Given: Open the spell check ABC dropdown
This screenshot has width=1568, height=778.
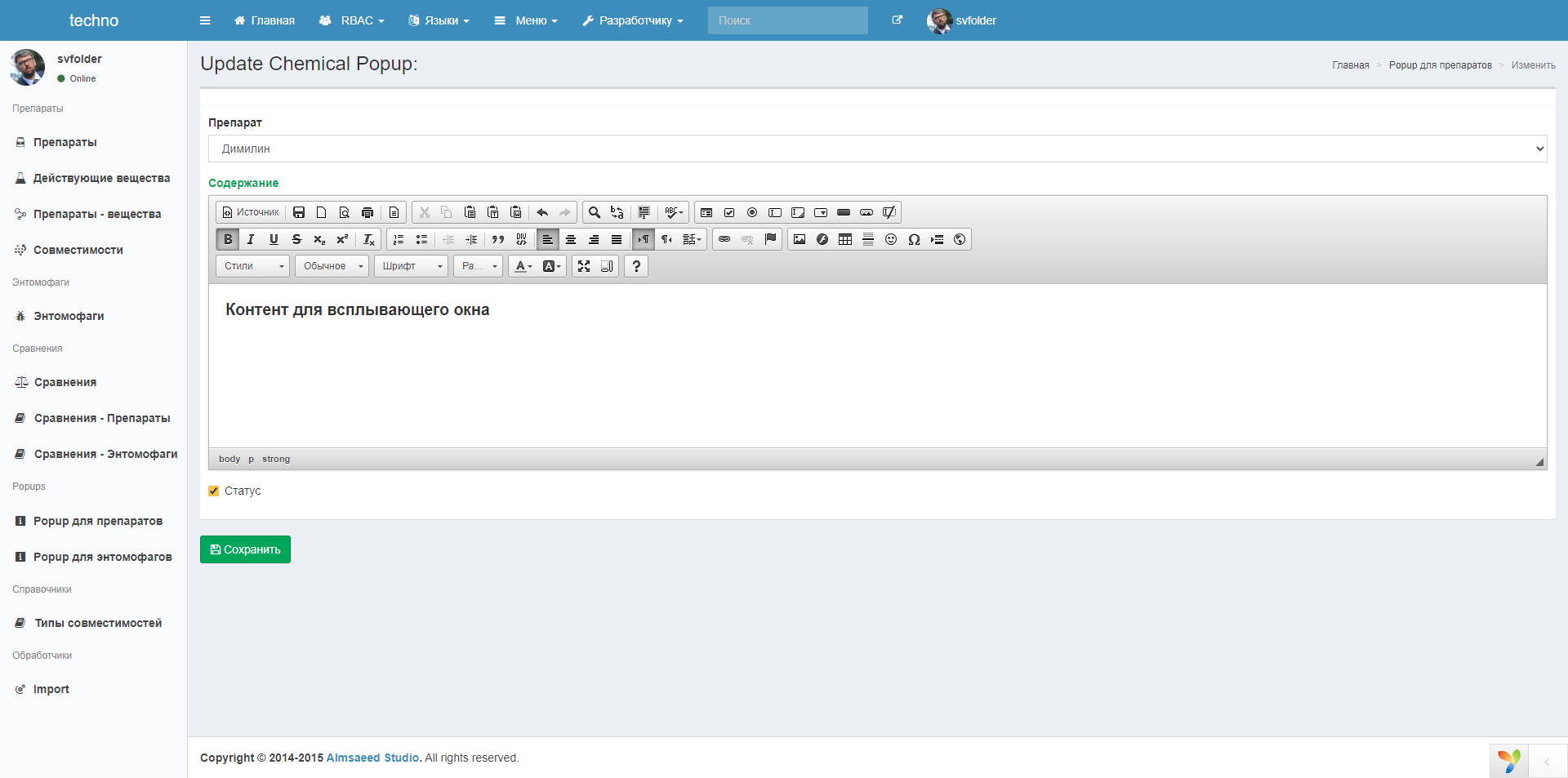Looking at the screenshot, I should pyautogui.click(x=674, y=212).
